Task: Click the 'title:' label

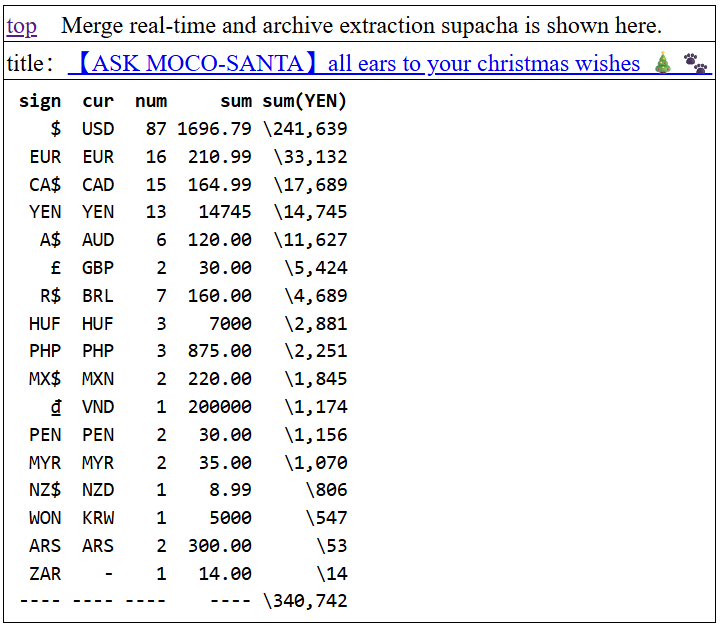Action: click(30, 63)
